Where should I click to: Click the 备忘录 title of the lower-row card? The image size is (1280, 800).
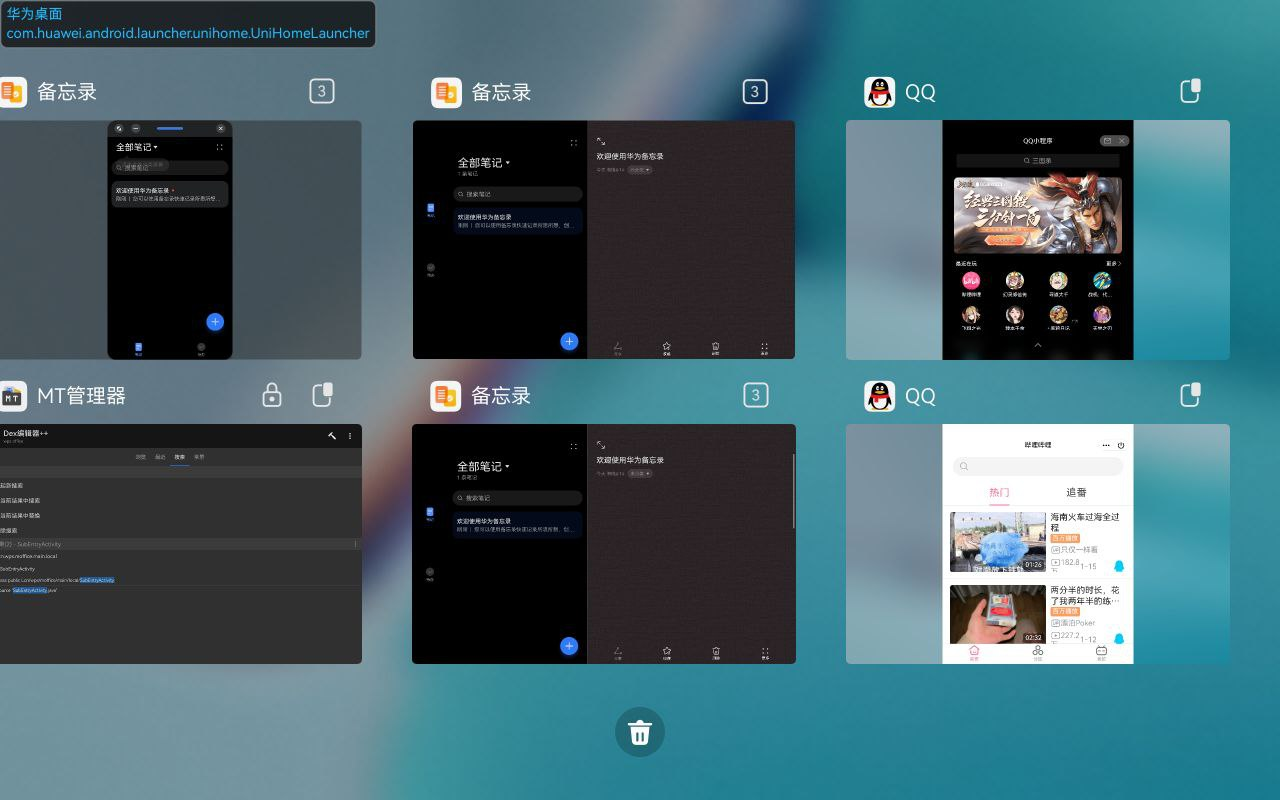click(501, 396)
